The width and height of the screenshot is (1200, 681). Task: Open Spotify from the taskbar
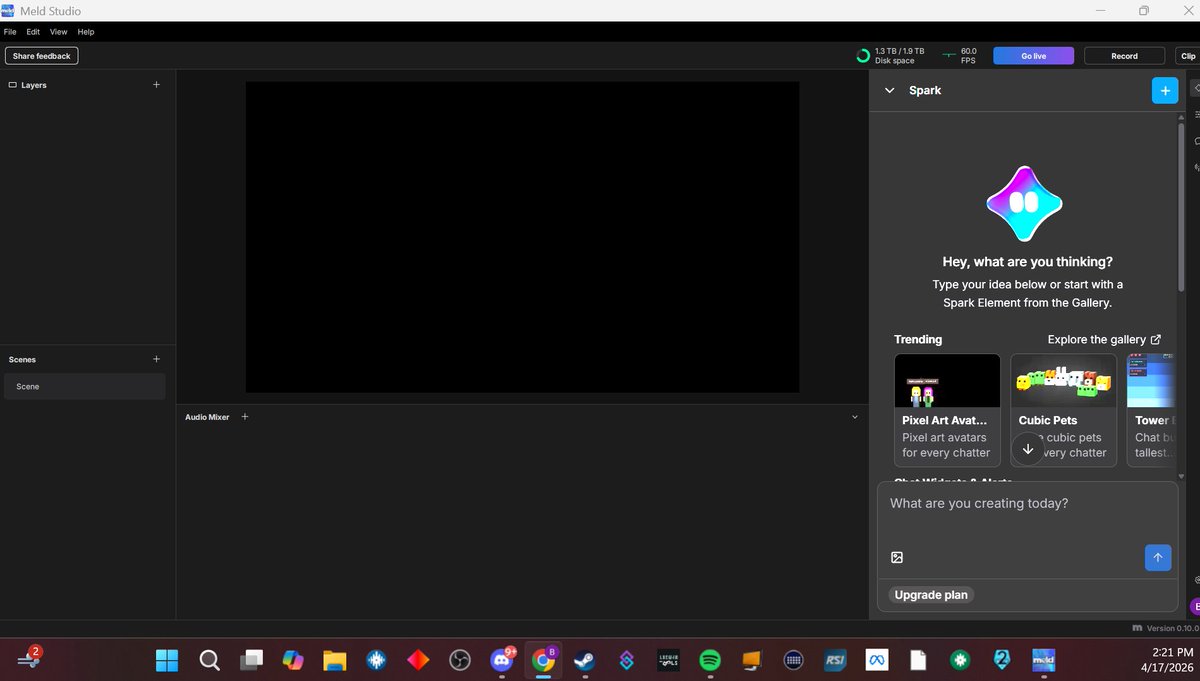click(710, 660)
